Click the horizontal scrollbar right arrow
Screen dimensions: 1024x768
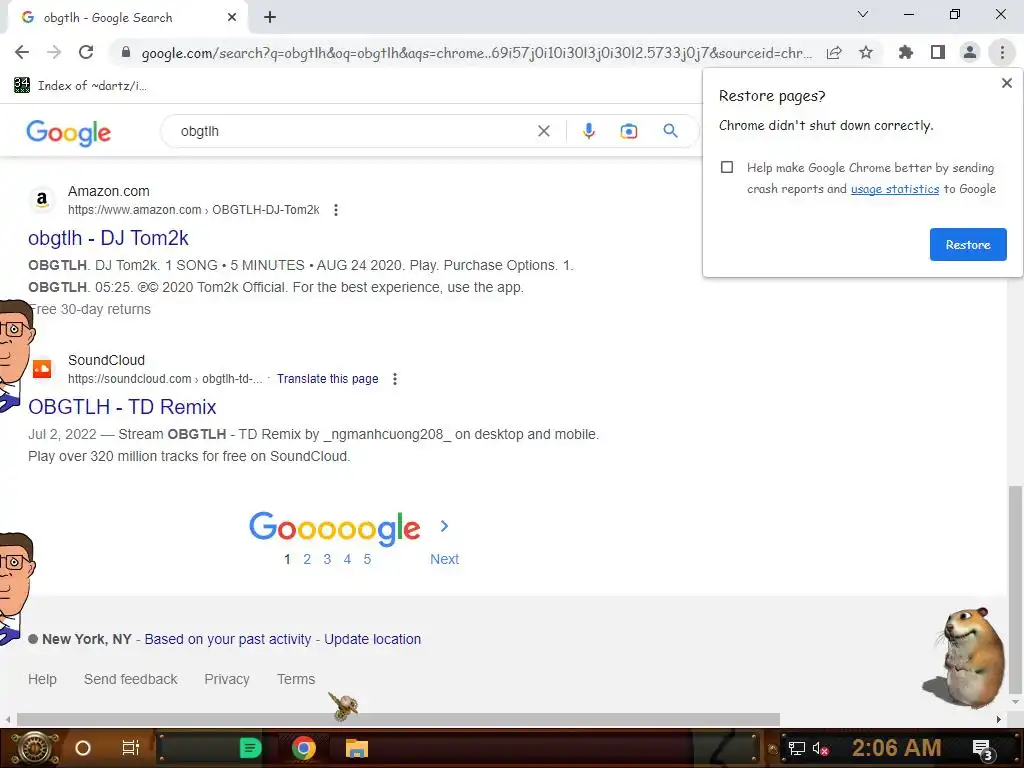click(x=999, y=719)
